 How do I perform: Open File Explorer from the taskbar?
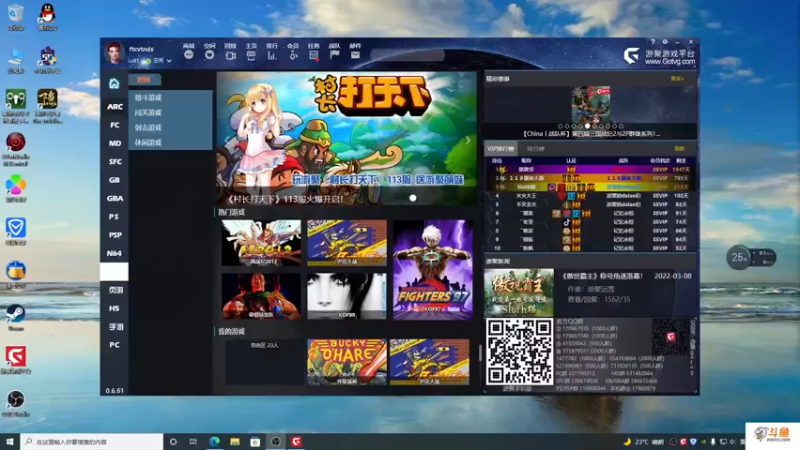click(235, 441)
